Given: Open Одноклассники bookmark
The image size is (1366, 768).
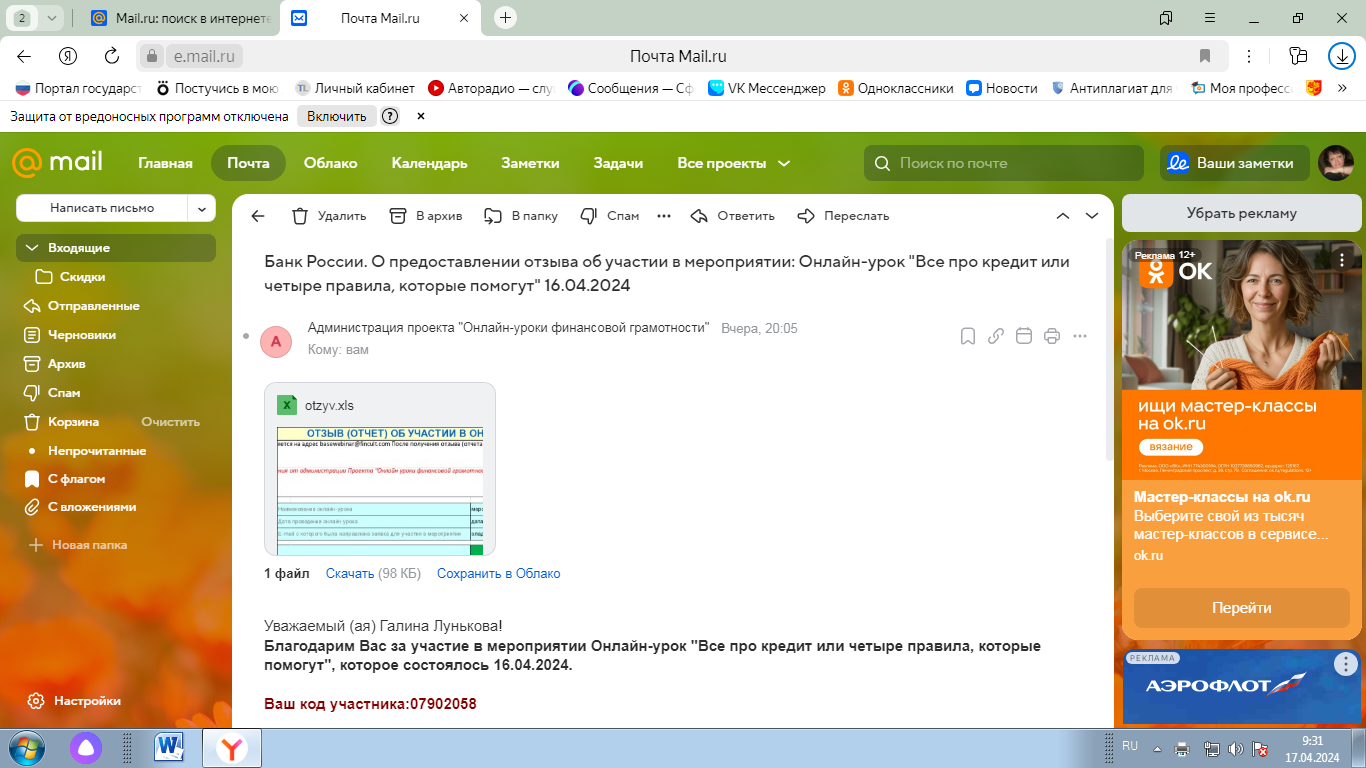Looking at the screenshot, I should 896,88.
